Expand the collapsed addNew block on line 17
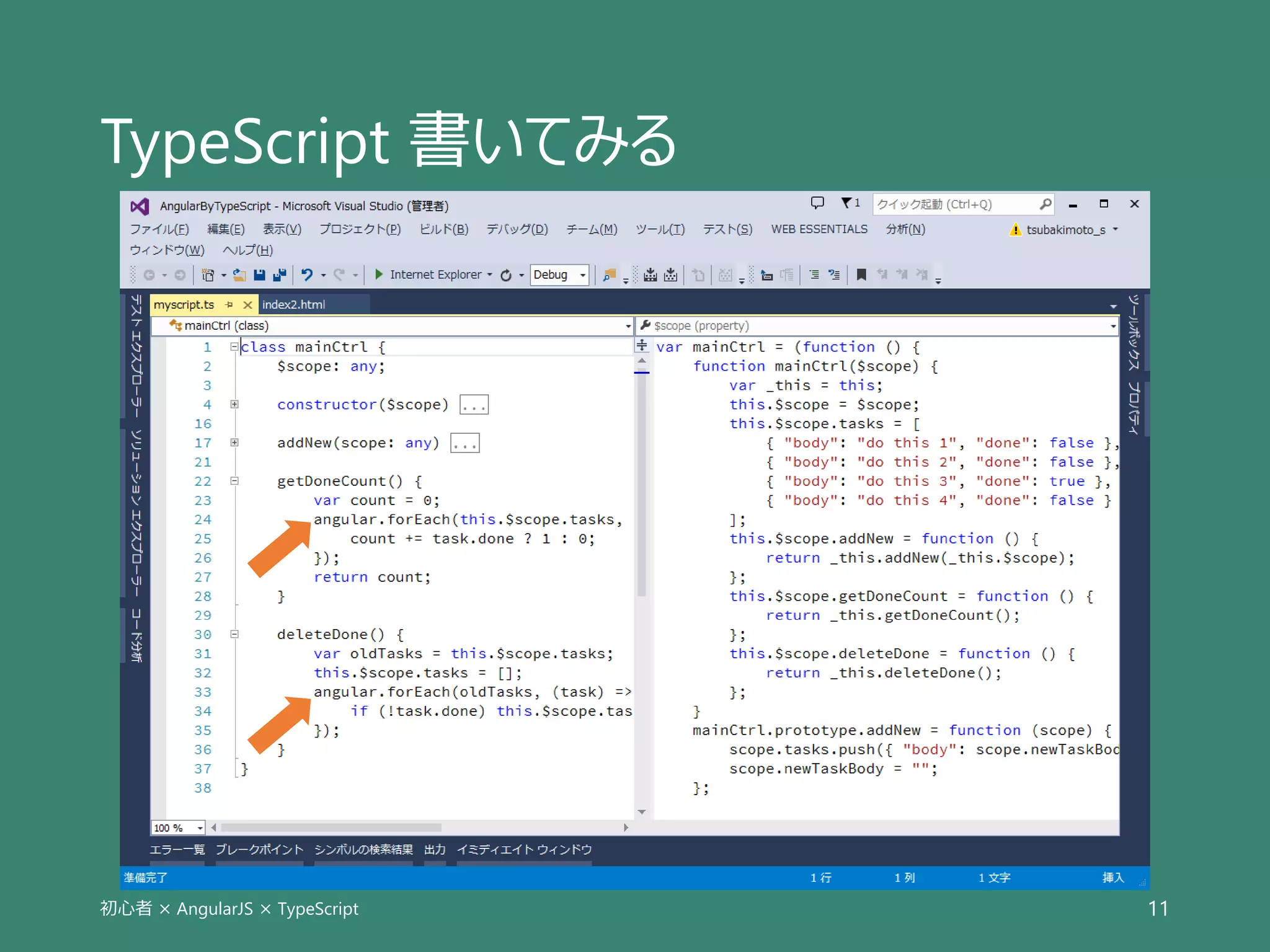This screenshot has height=952, width=1270. [x=234, y=443]
